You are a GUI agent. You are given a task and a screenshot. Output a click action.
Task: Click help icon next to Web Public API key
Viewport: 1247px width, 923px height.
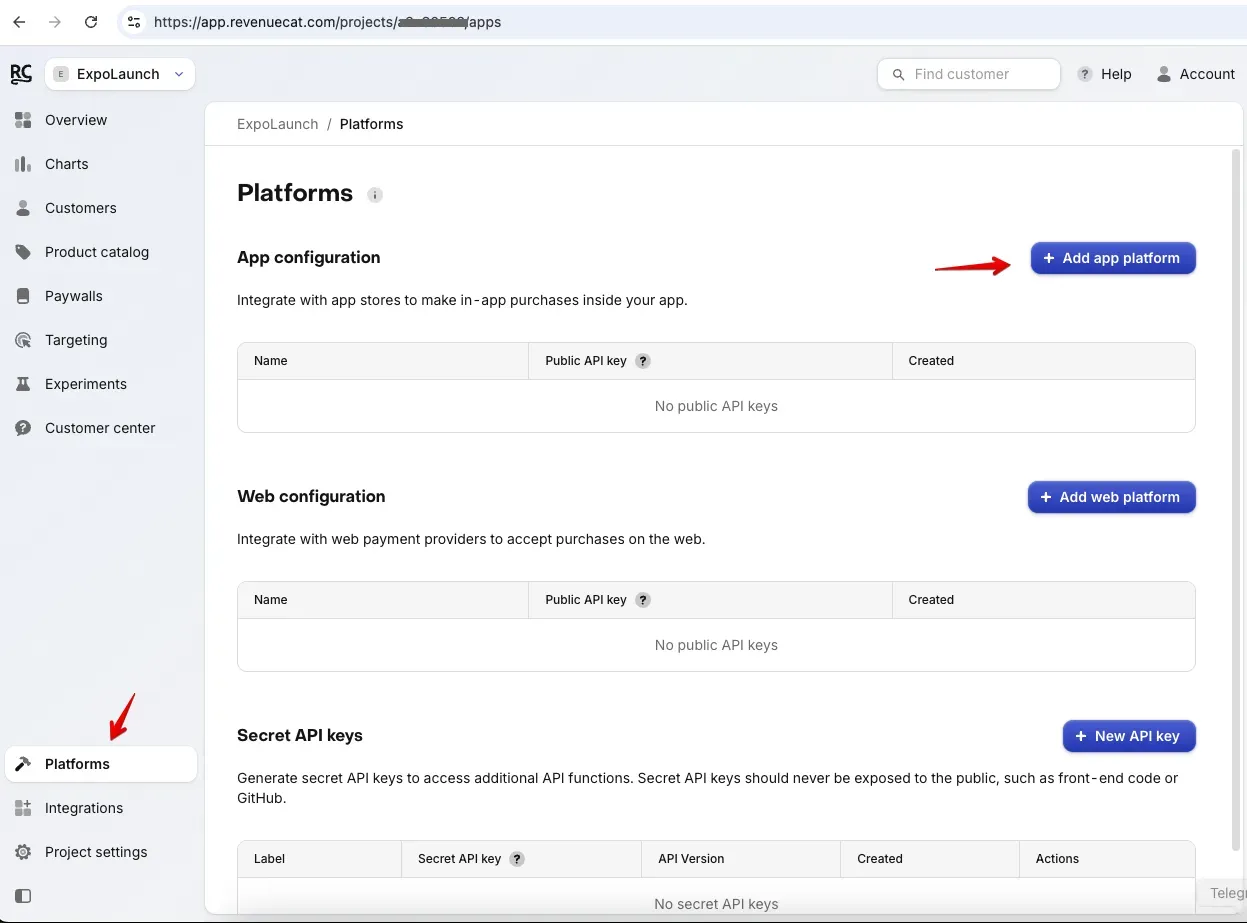(643, 600)
